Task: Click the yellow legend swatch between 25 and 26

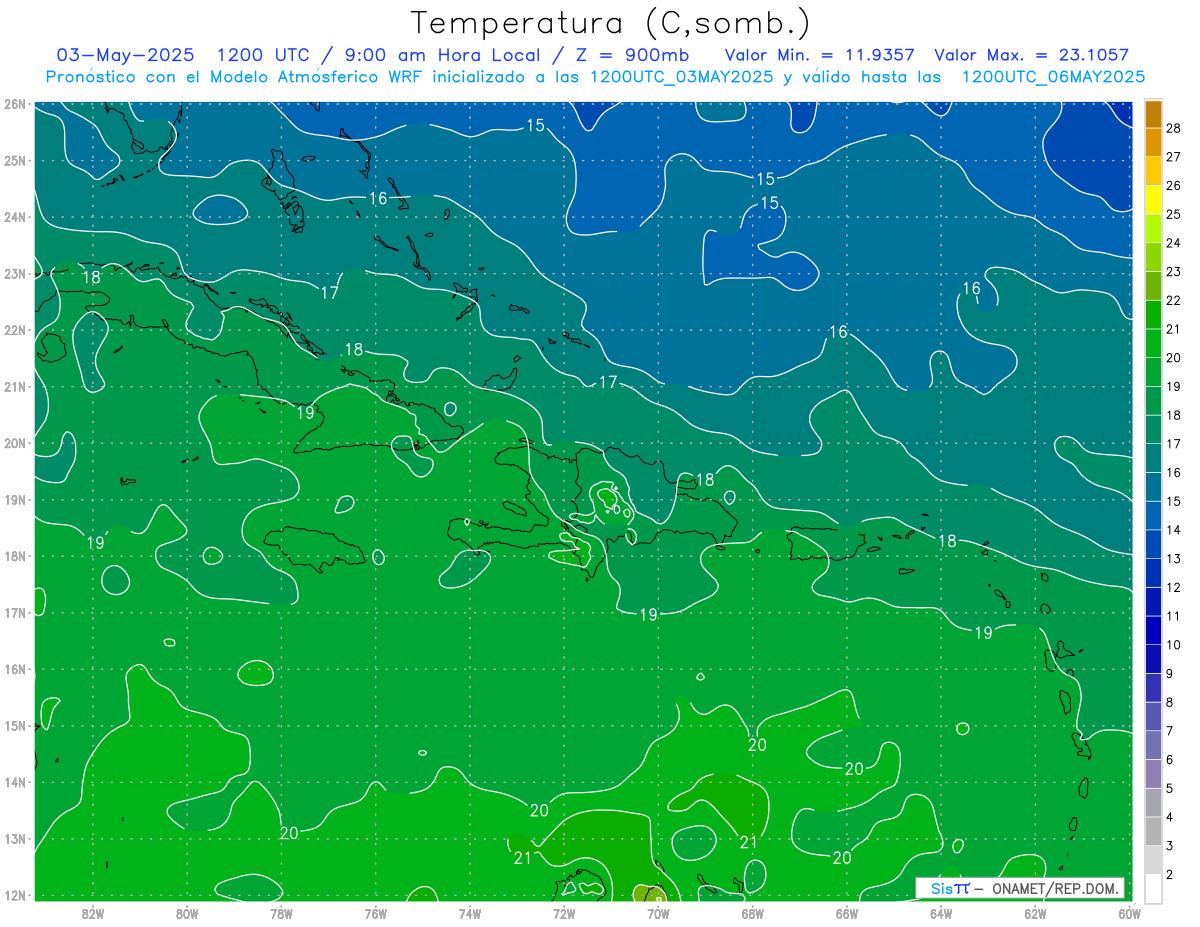Action: 1153,200
